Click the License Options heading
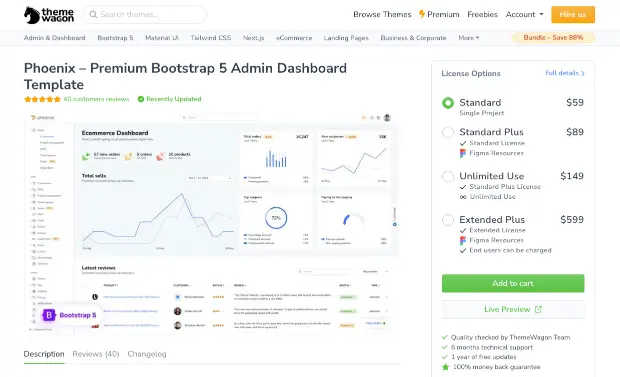Screen dimensions: 620x377 [x=471, y=73]
